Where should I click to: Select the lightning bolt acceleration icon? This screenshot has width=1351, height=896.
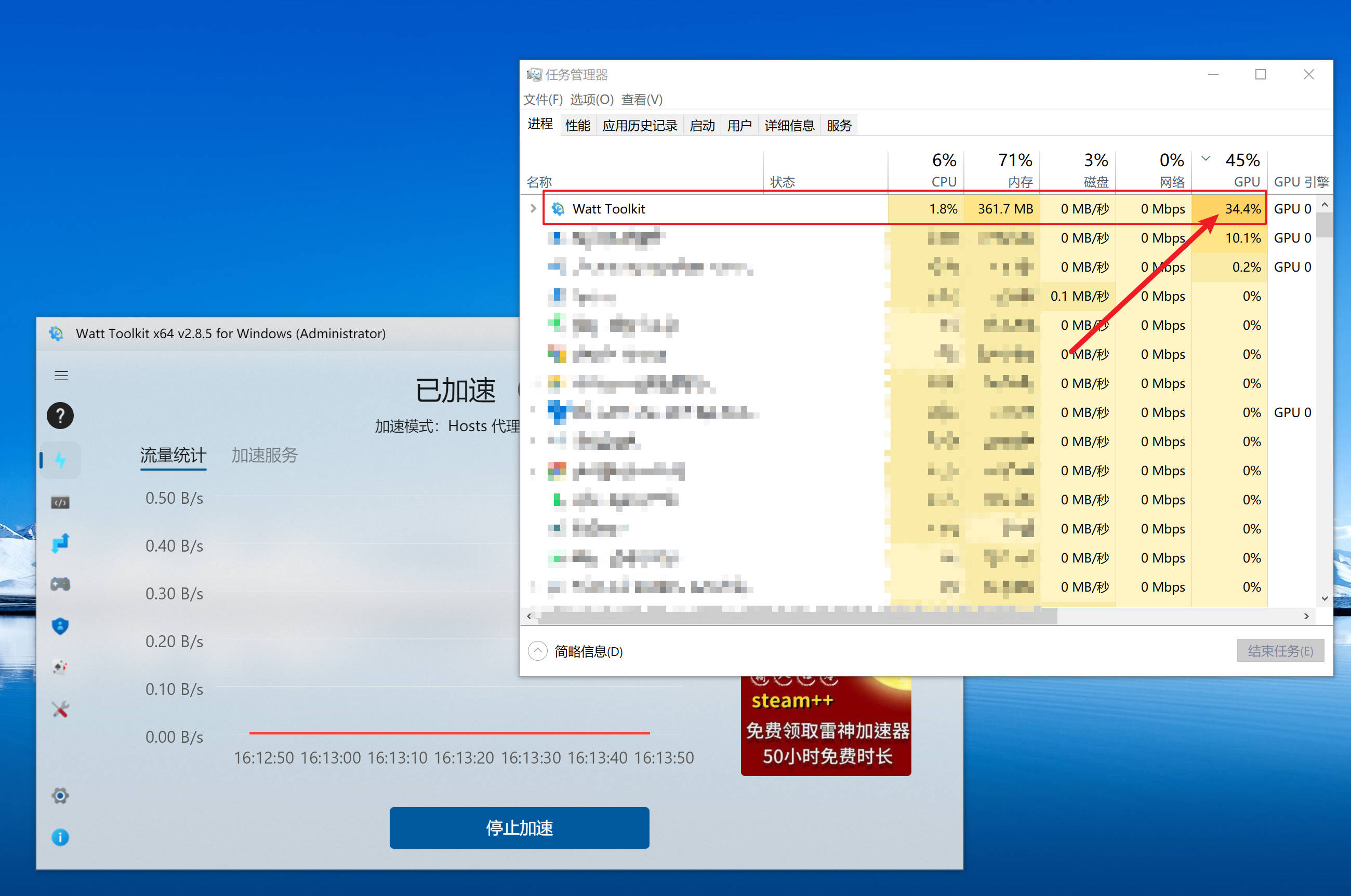(x=60, y=460)
